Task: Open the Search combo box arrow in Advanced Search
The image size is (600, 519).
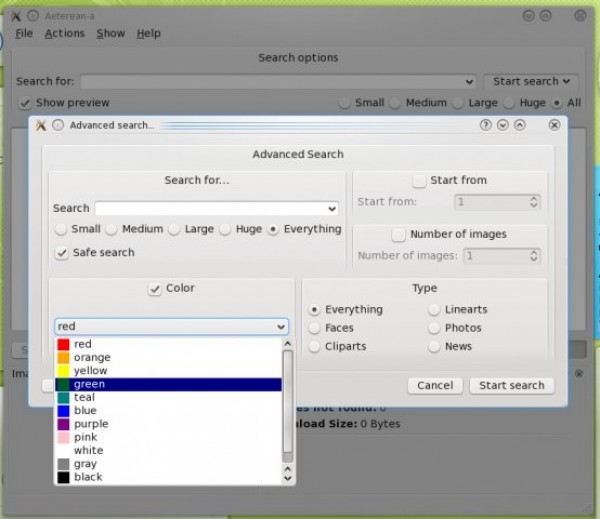Action: point(331,209)
